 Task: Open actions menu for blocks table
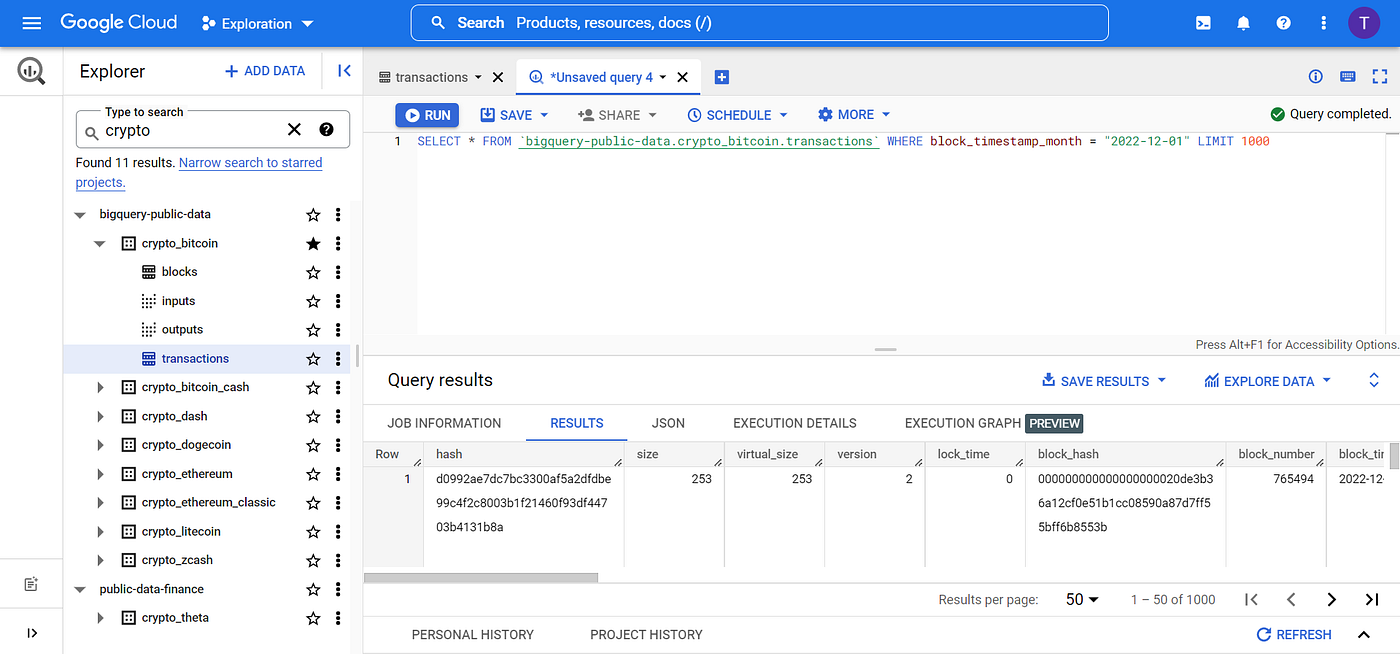tap(338, 272)
